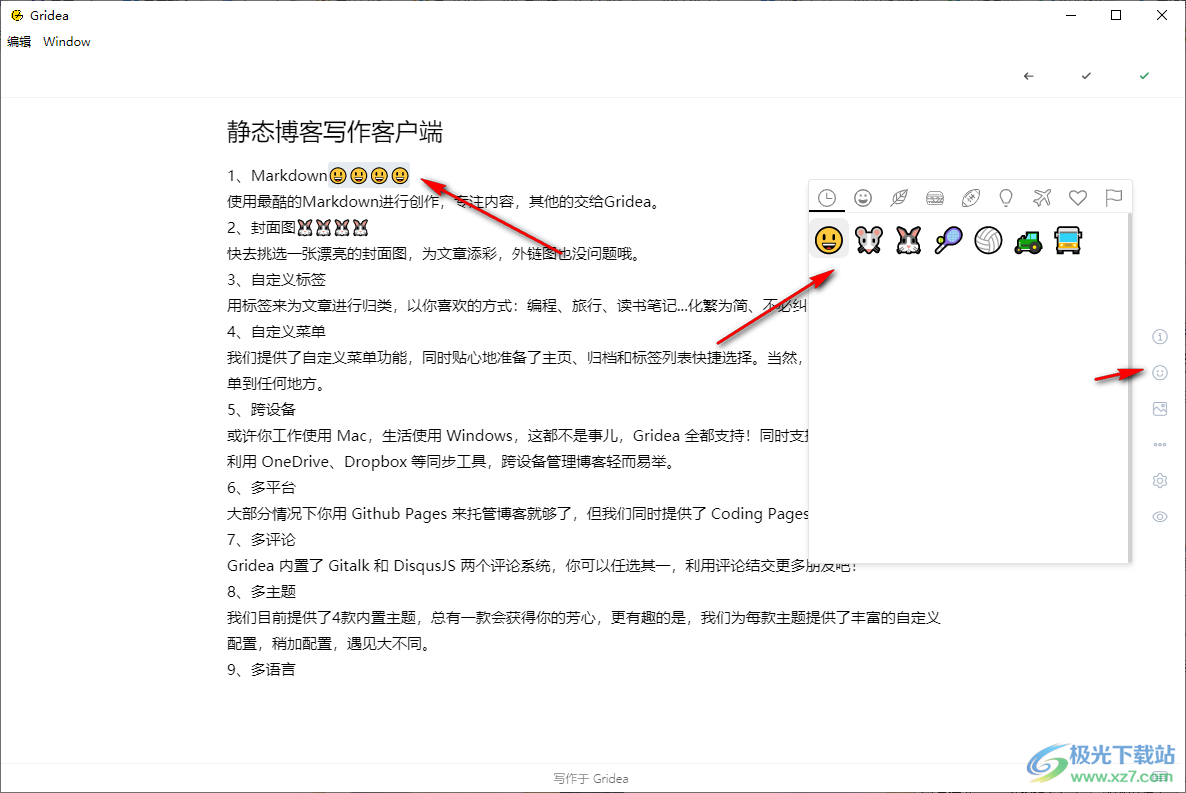This screenshot has height=793, width=1186.
Task: Click the line '5、跨设备'
Action: pyautogui.click(x=261, y=409)
